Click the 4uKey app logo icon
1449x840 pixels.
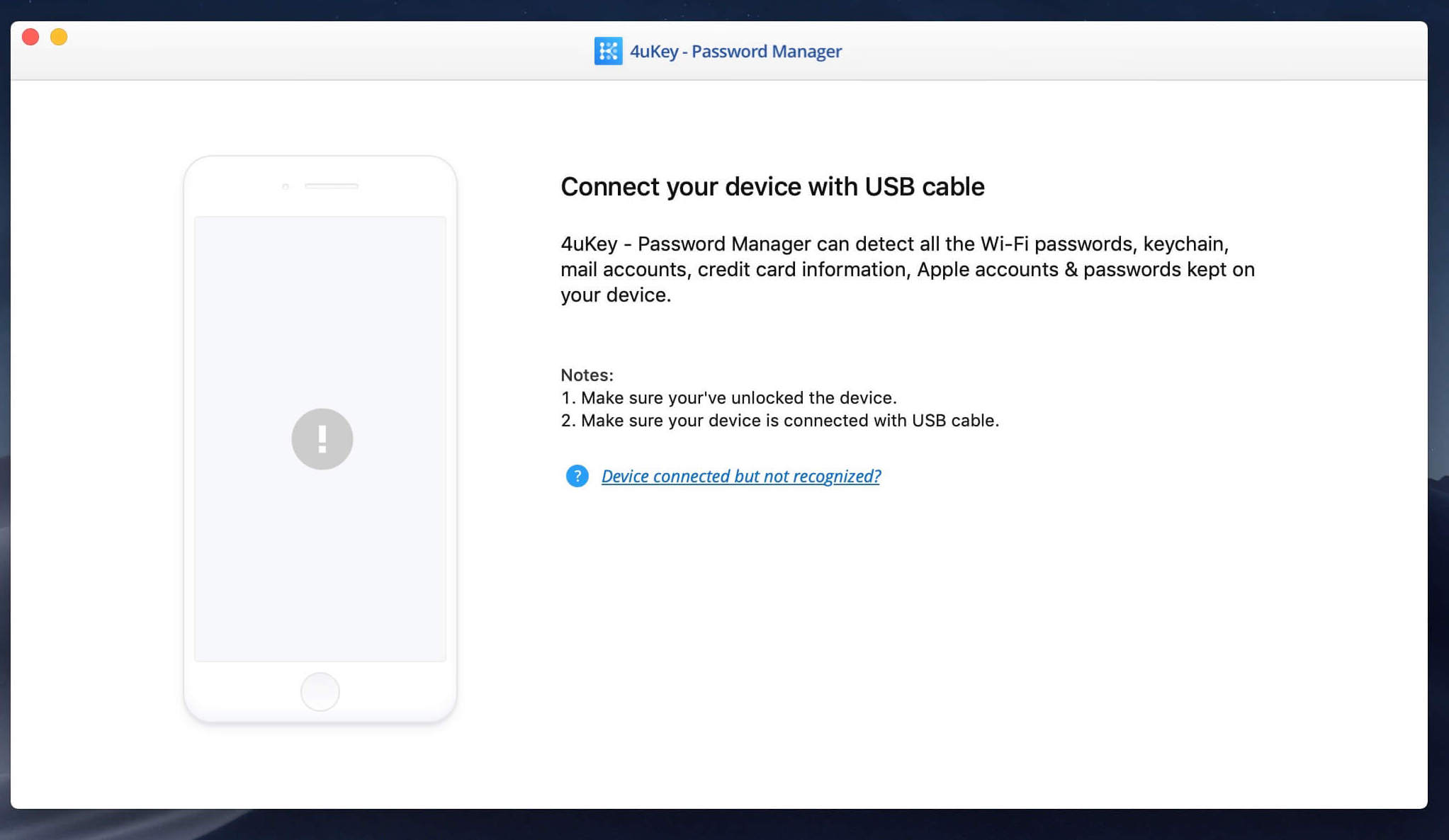(x=608, y=51)
